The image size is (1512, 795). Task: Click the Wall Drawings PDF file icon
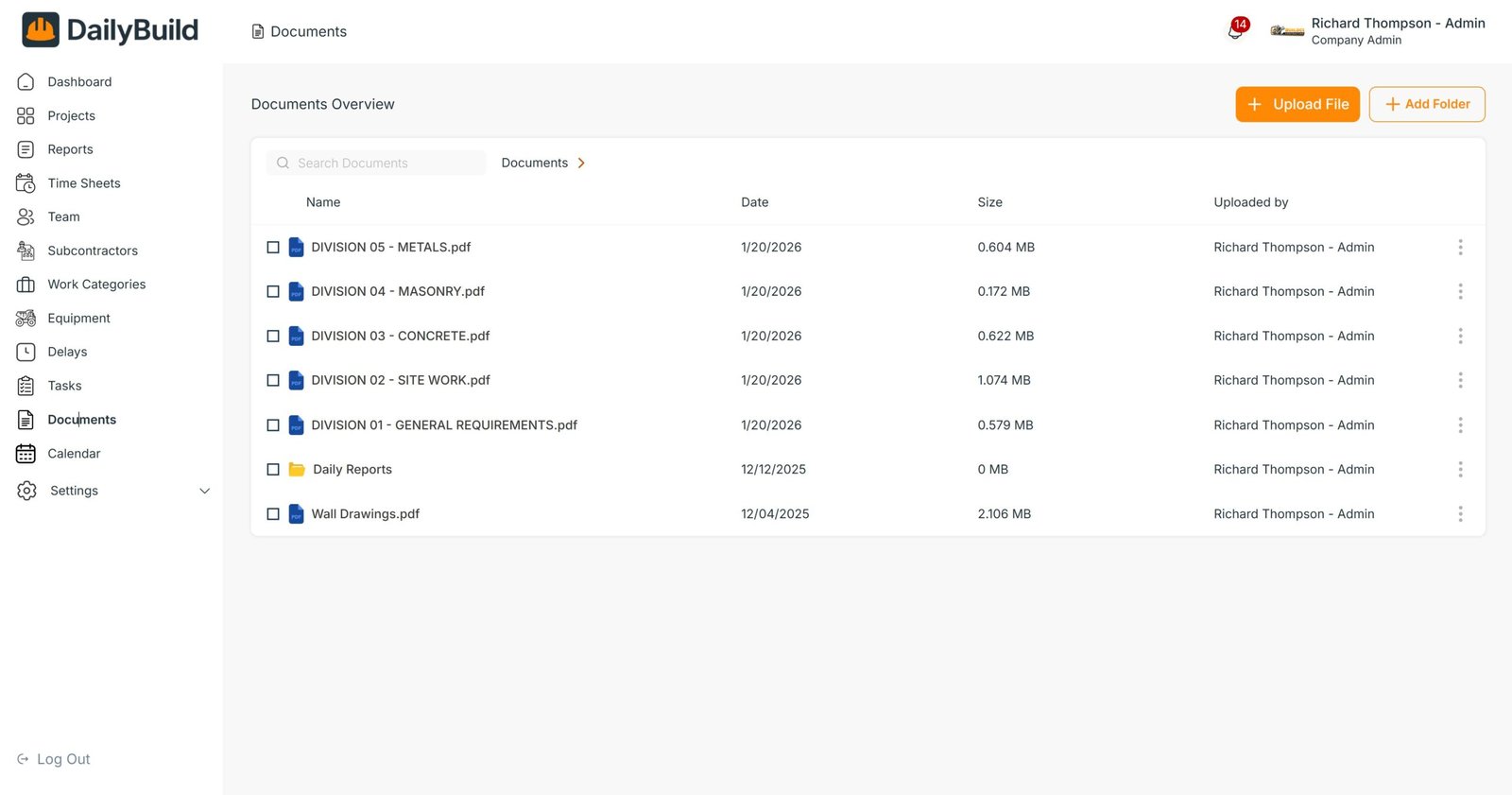coord(296,514)
